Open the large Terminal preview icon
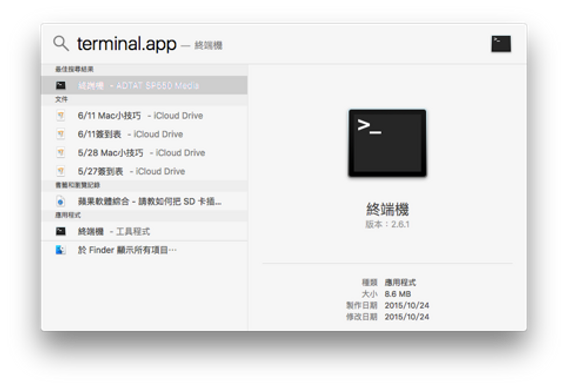This screenshot has height=388, width=566. coord(387,143)
